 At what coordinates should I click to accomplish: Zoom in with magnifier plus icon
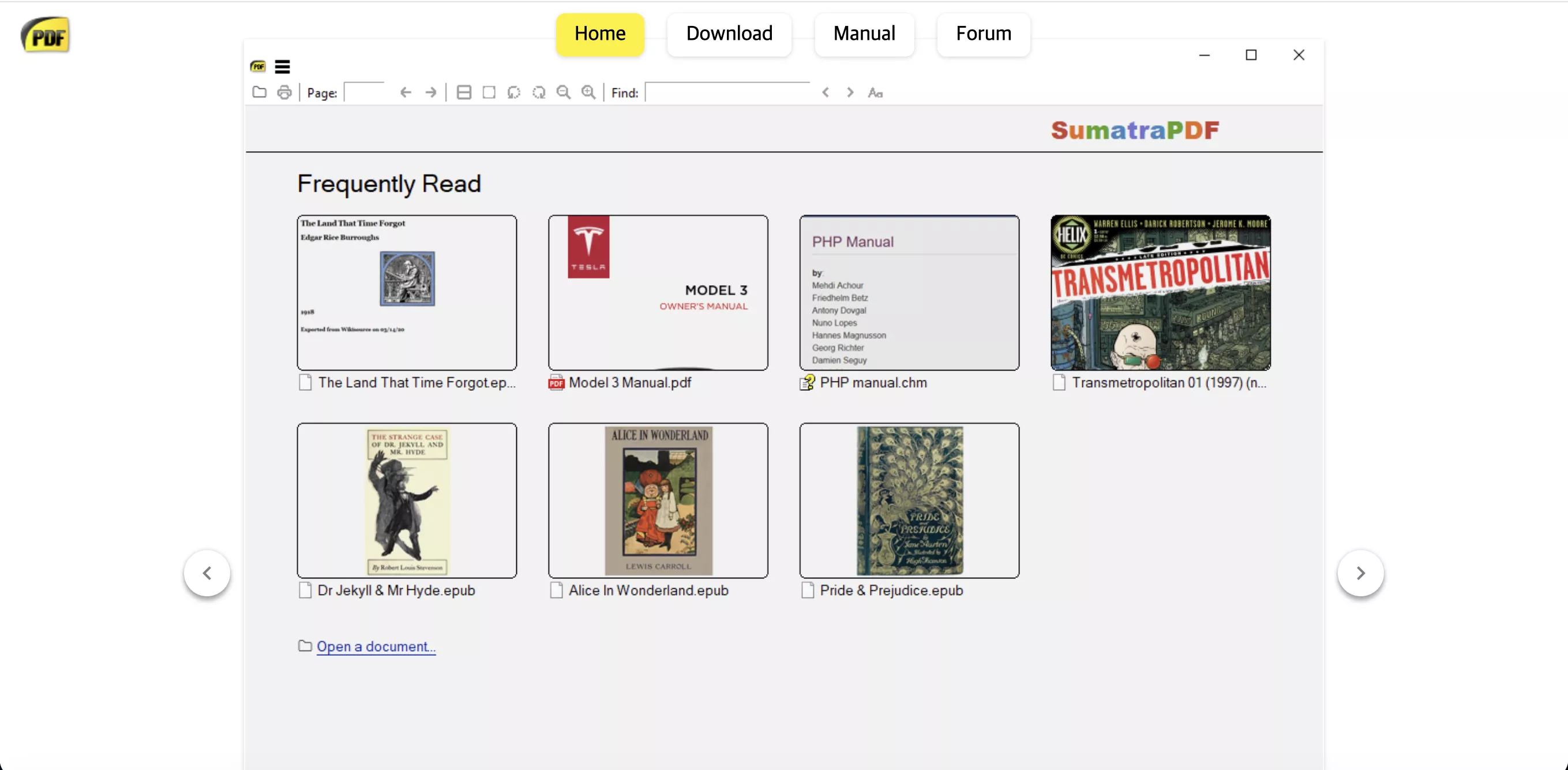pos(588,92)
